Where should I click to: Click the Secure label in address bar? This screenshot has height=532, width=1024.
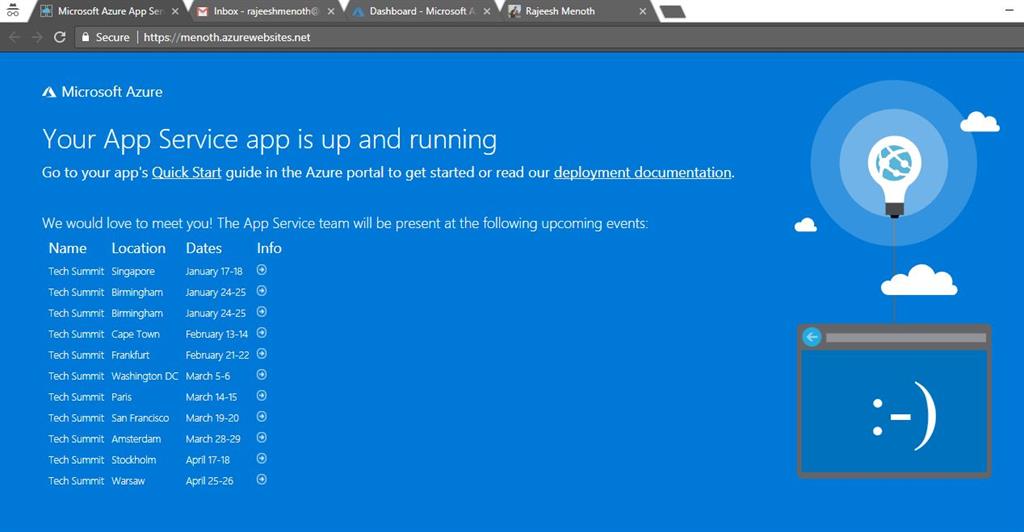(x=112, y=37)
